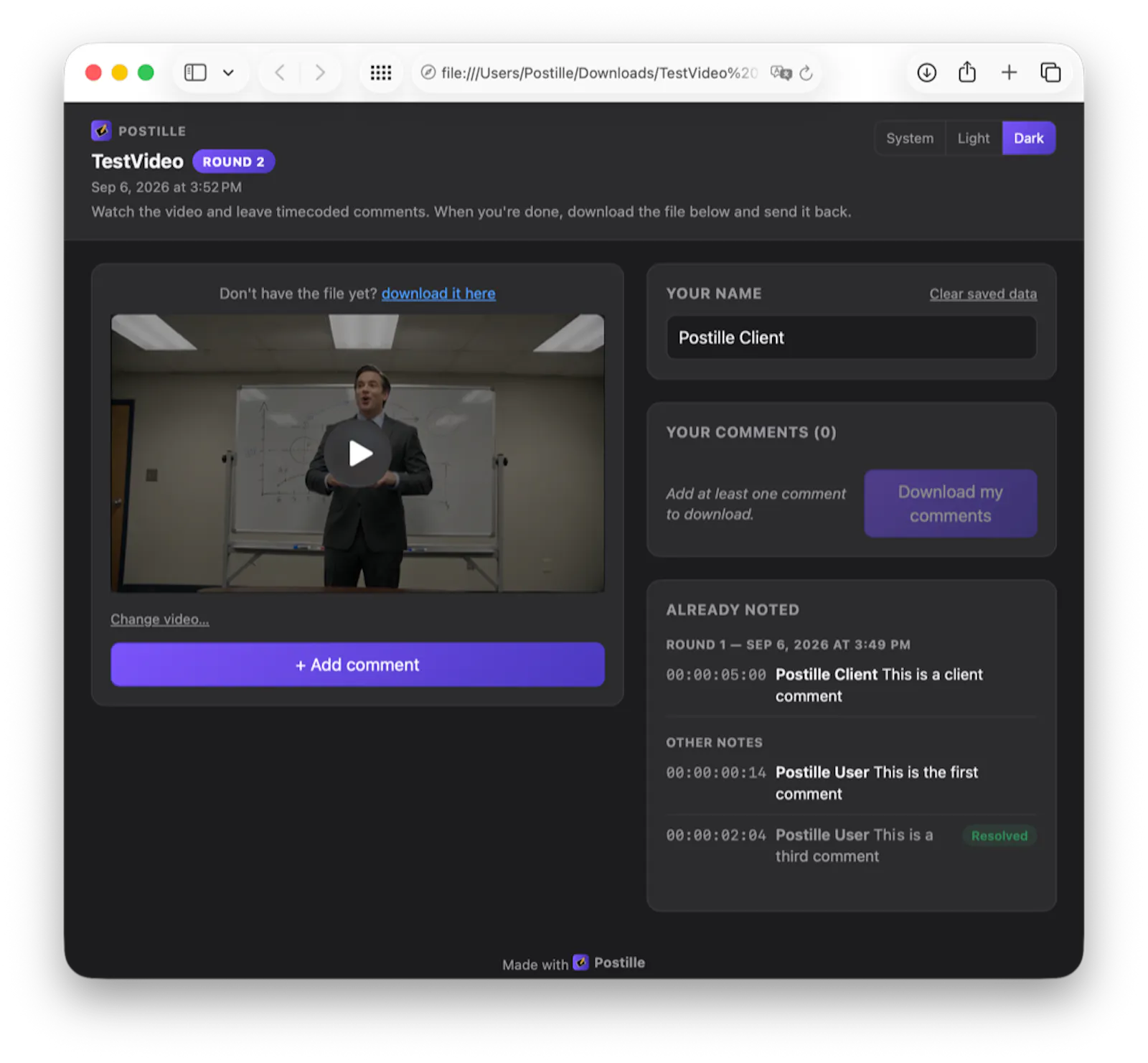The image size is (1148, 1063).
Task: Open the translate icon in address bar
Action: [781, 72]
